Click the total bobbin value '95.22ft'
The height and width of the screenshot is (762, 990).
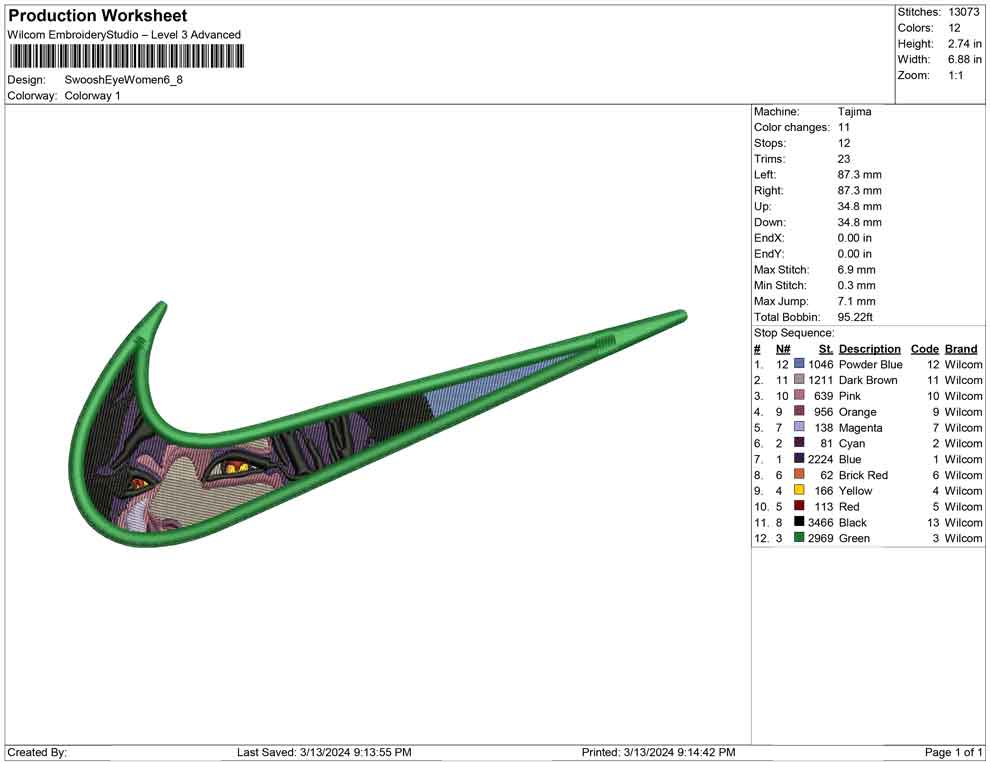tap(855, 317)
